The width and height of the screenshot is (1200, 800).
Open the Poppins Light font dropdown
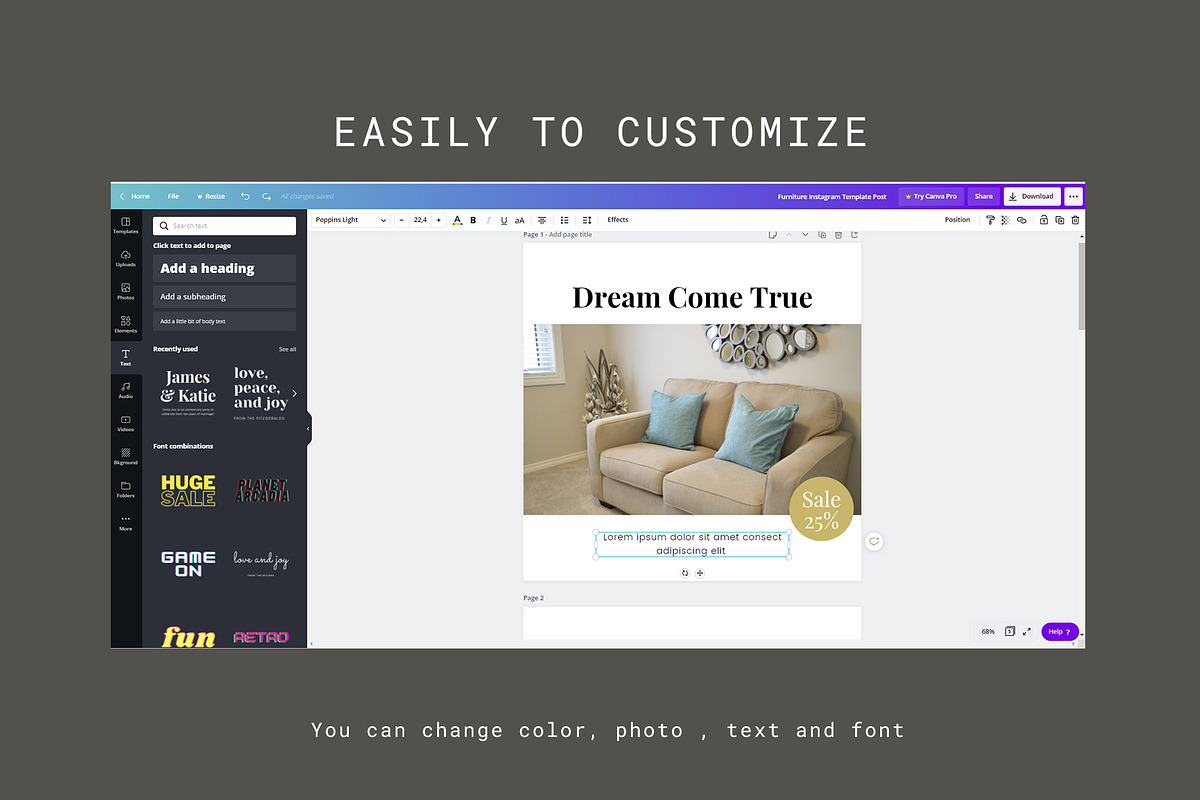350,220
